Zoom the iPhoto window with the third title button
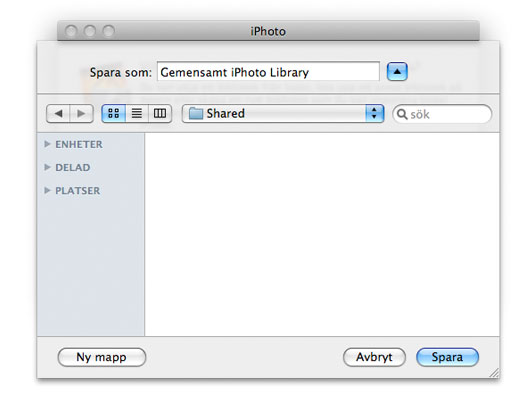 (x=109, y=31)
